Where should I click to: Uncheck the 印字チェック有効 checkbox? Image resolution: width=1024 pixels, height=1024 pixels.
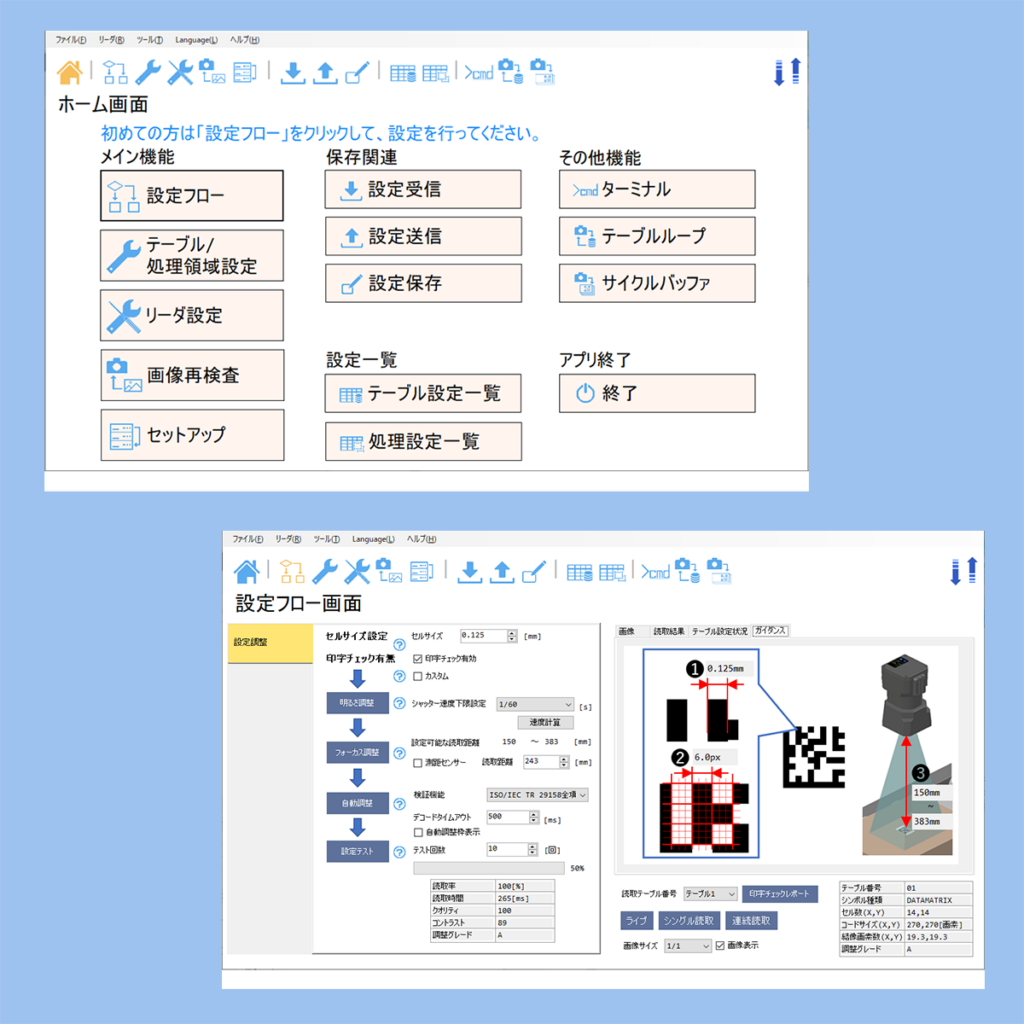click(418, 659)
